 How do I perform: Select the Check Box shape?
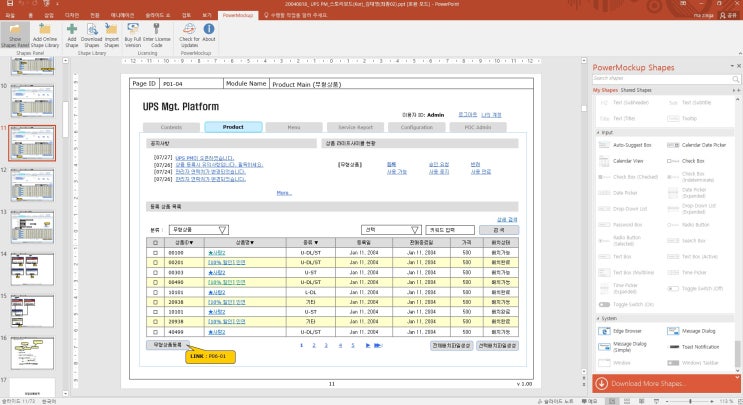[x=686, y=161]
